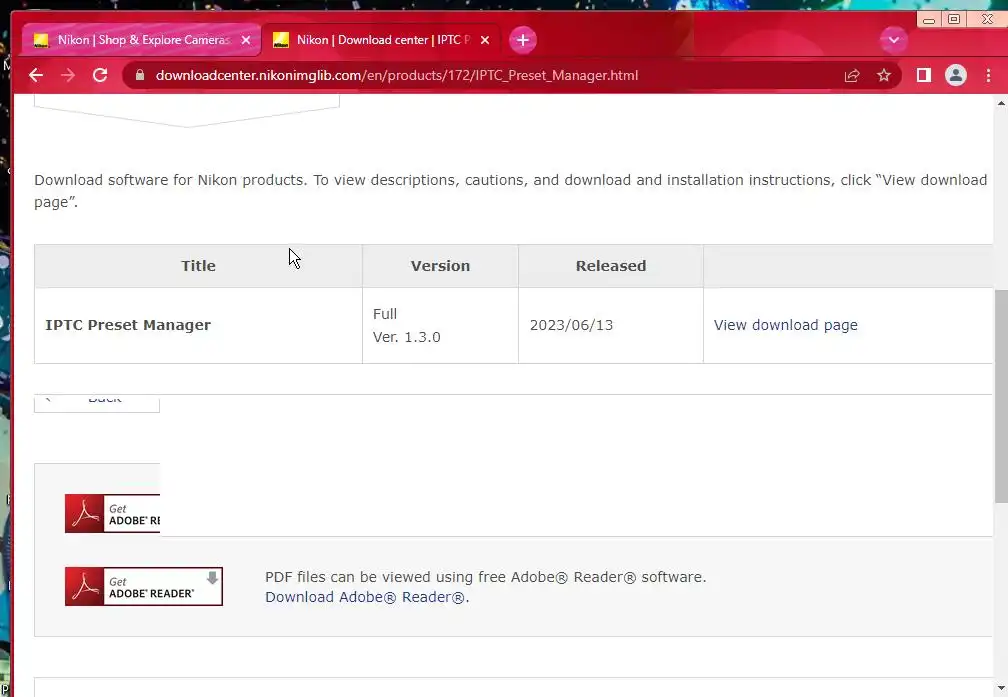Click the 2023/06/13 release date
The height and width of the screenshot is (697, 1008).
572,325
